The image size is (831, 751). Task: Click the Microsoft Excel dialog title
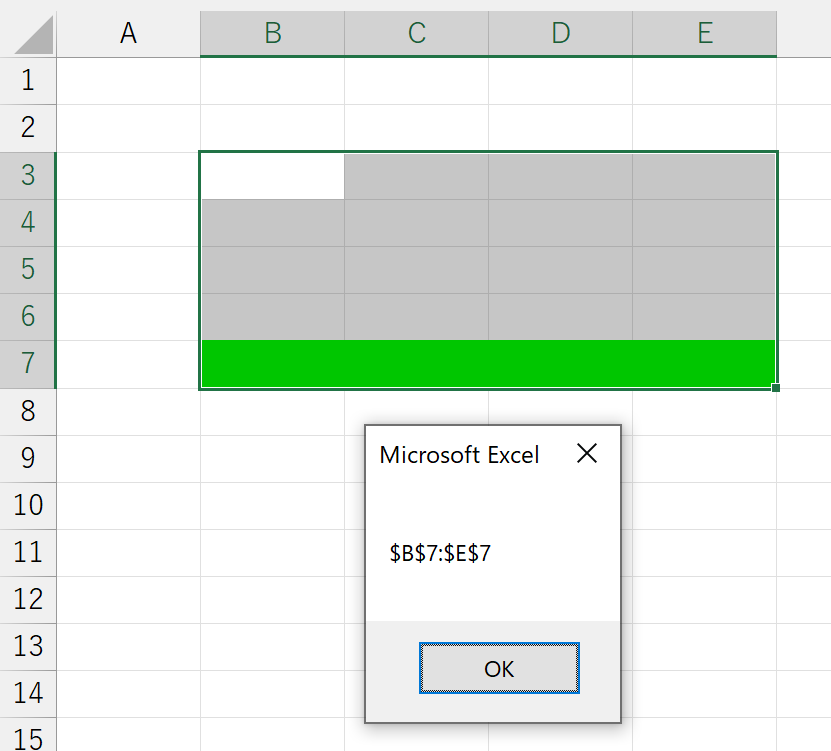click(x=459, y=455)
